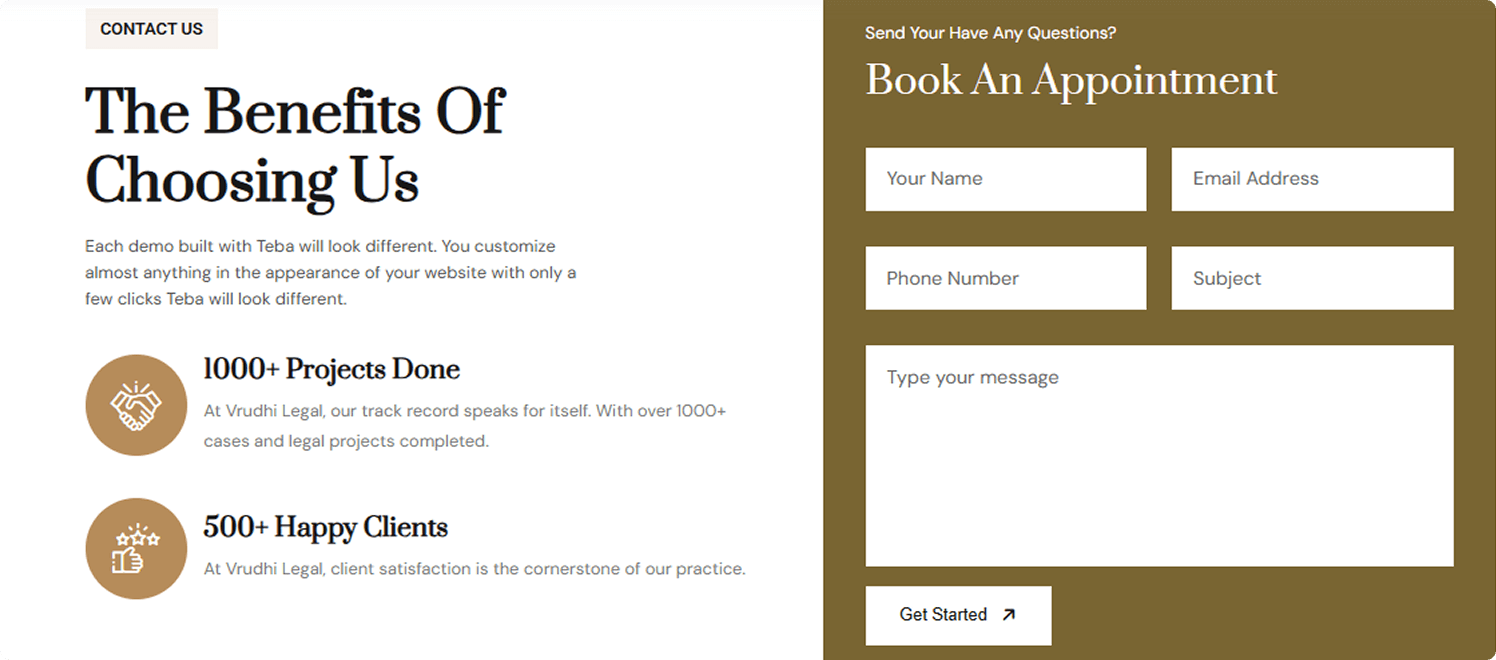Focus the Subject input field
1496x660 pixels.
point(1312,278)
